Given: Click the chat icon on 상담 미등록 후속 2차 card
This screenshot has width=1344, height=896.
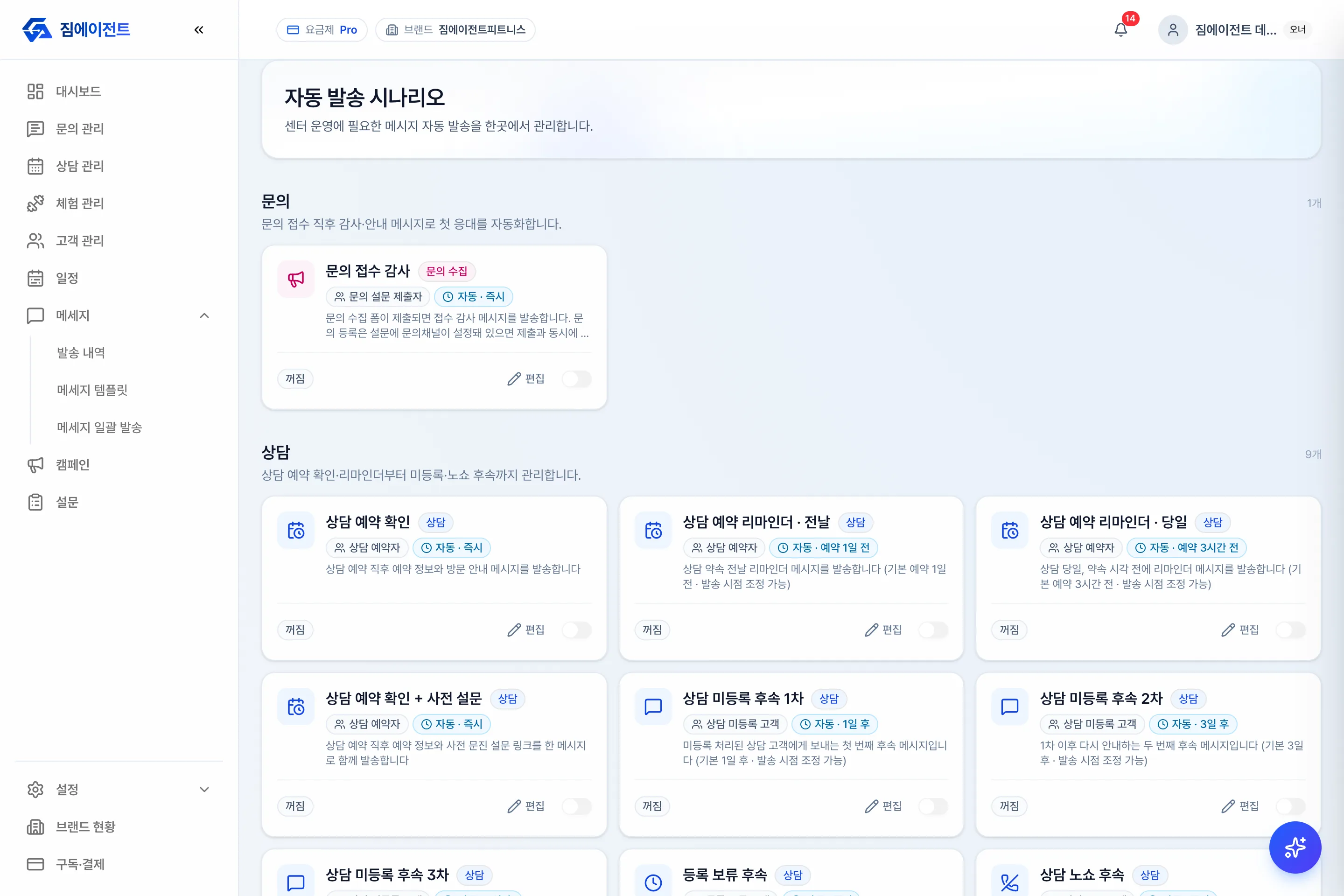Looking at the screenshot, I should click(1010, 707).
